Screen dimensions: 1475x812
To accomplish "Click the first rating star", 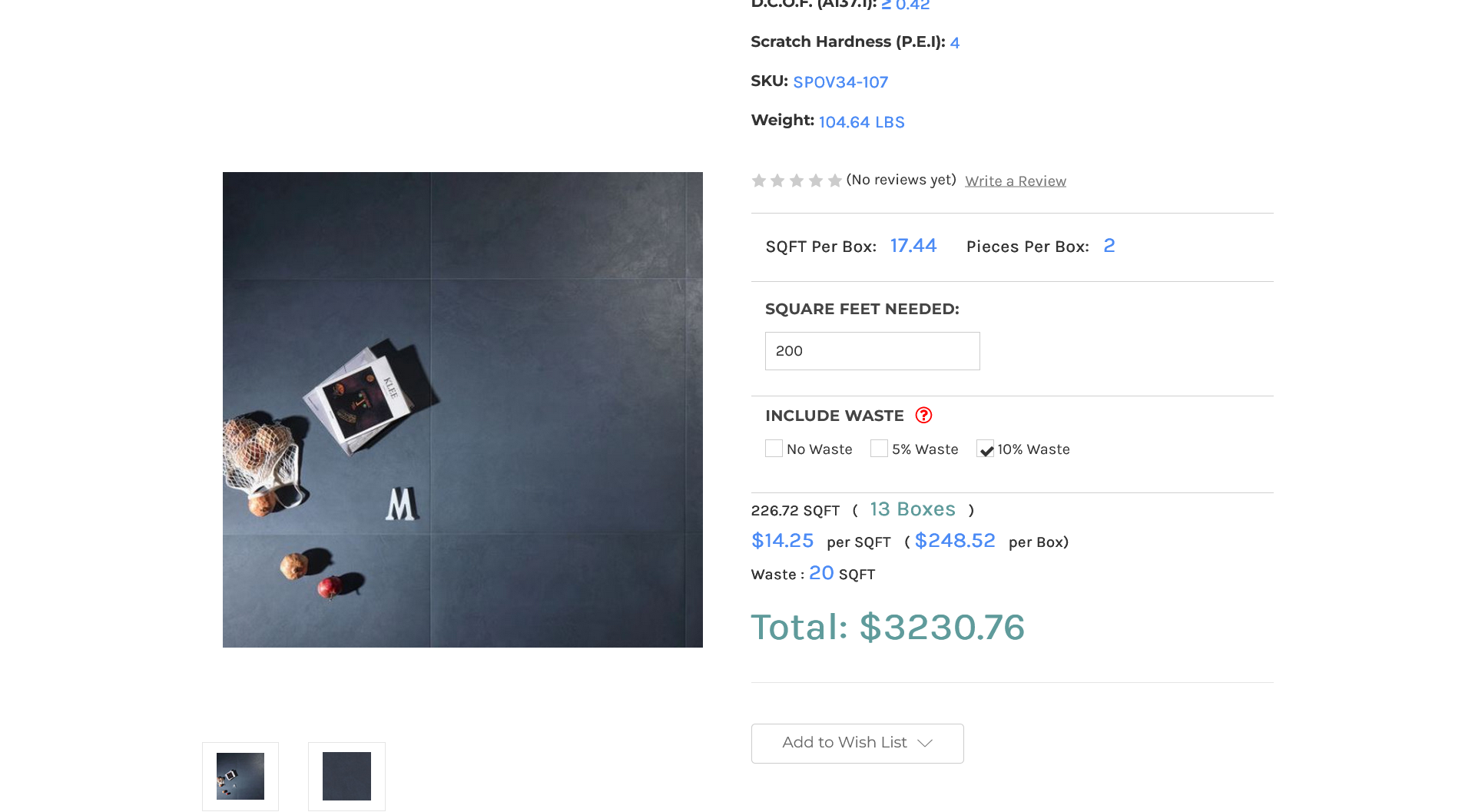I will click(759, 181).
